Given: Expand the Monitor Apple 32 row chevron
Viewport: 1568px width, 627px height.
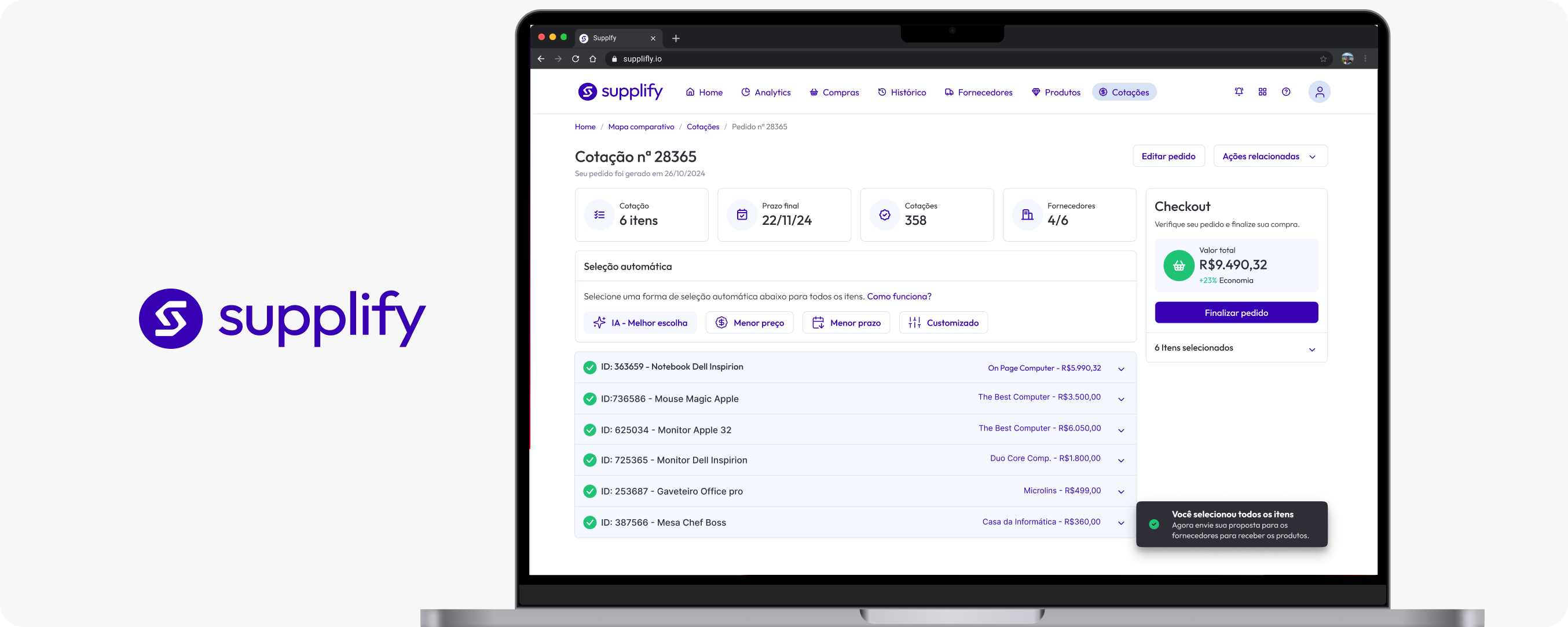Looking at the screenshot, I should pos(1120,431).
